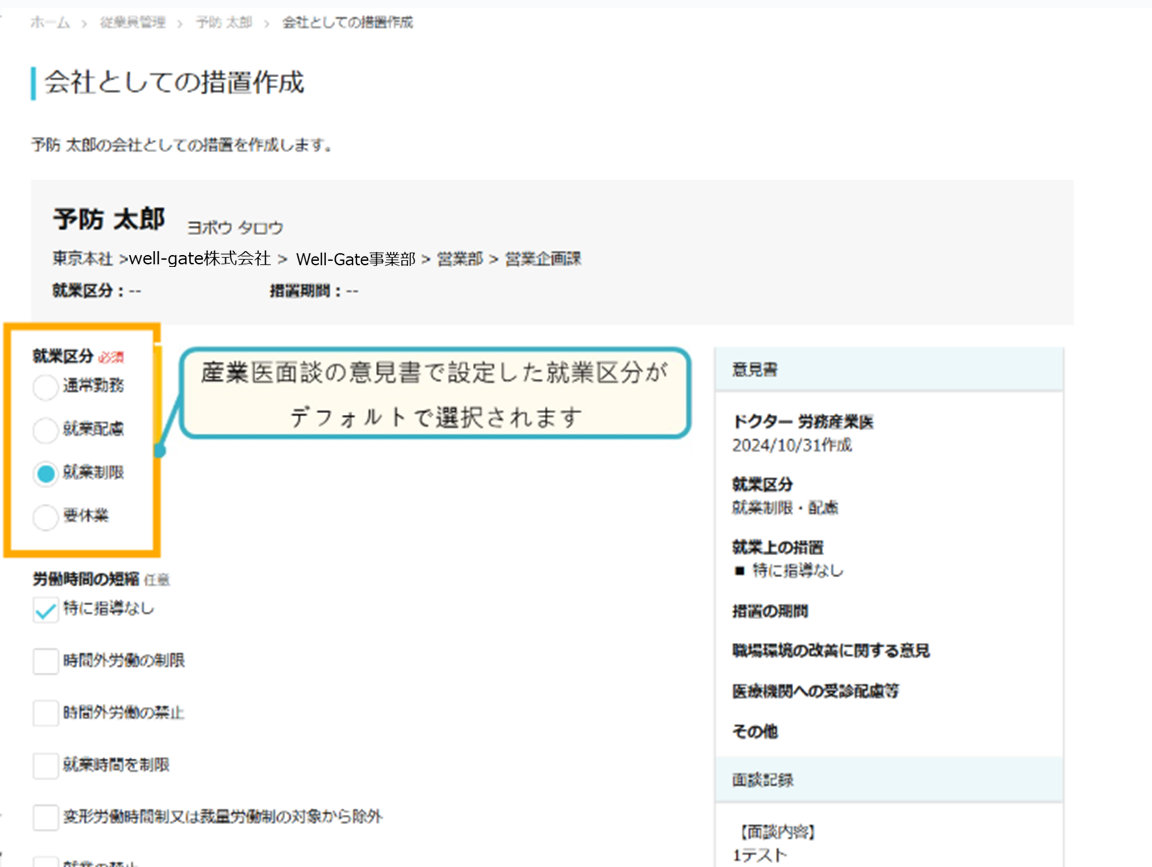Screen dimensions: 1152x867
Task: Click the ヨボウ タロウ furigana reading
Action: [x=235, y=228]
